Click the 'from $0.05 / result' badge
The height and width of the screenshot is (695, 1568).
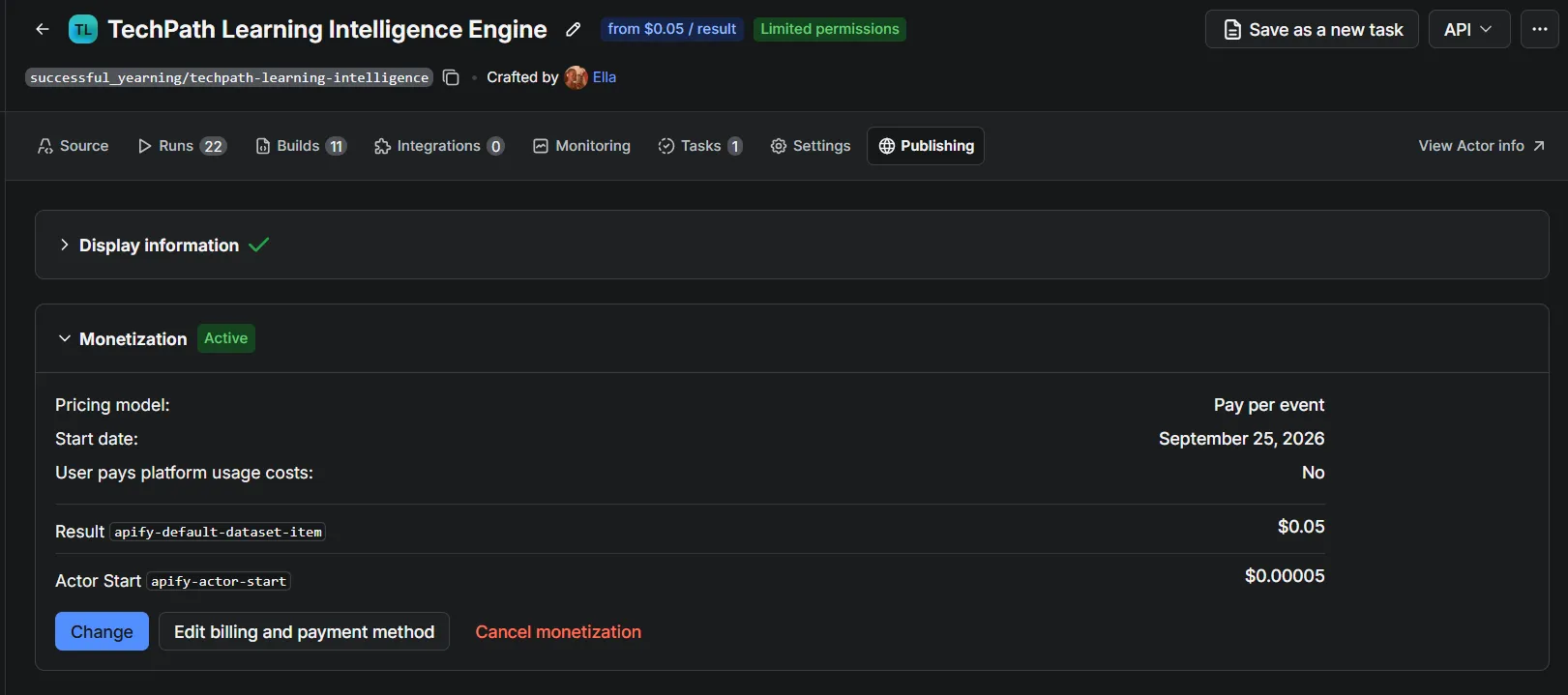(672, 29)
